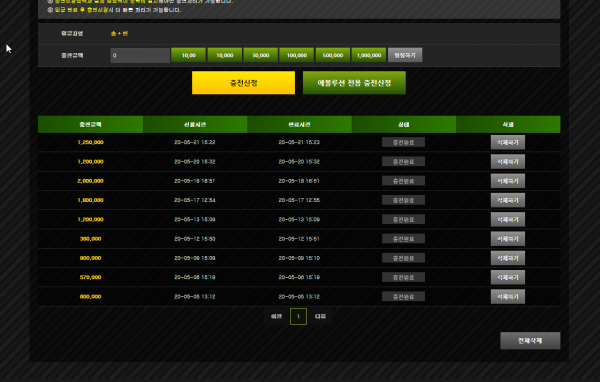Select the 1,000,000 quick amount button
The image size is (600, 382).
click(x=369, y=55)
